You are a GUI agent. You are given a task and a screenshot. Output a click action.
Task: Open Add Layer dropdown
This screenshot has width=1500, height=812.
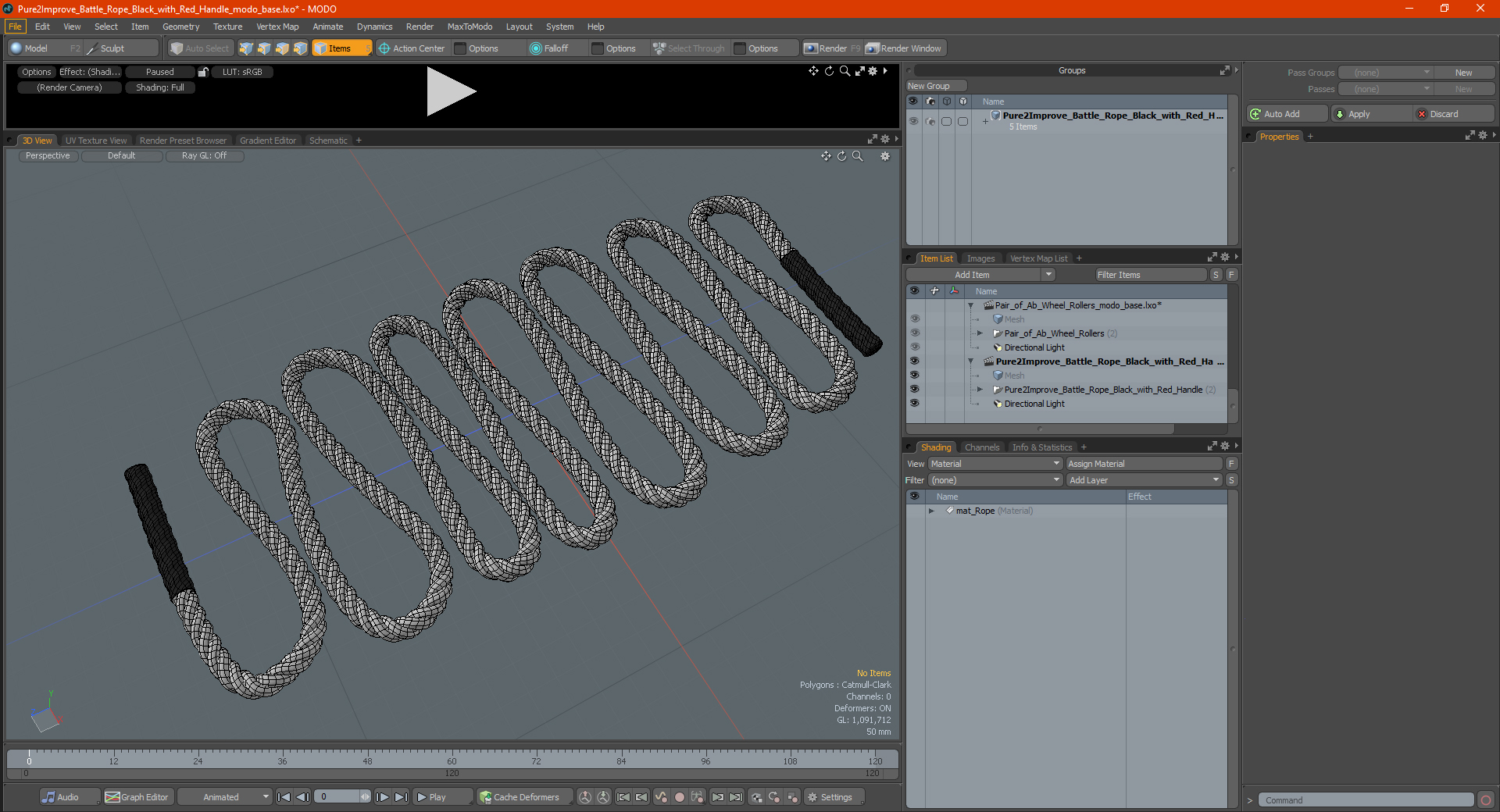point(1145,480)
